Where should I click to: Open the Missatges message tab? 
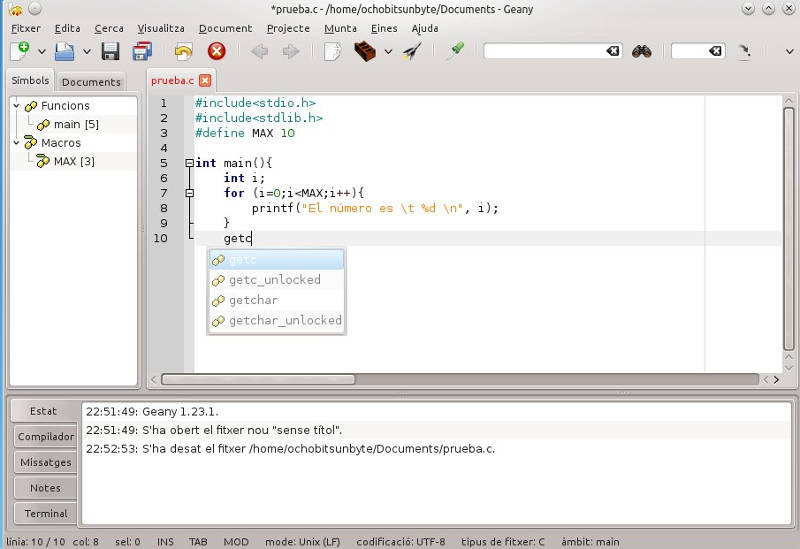46,462
